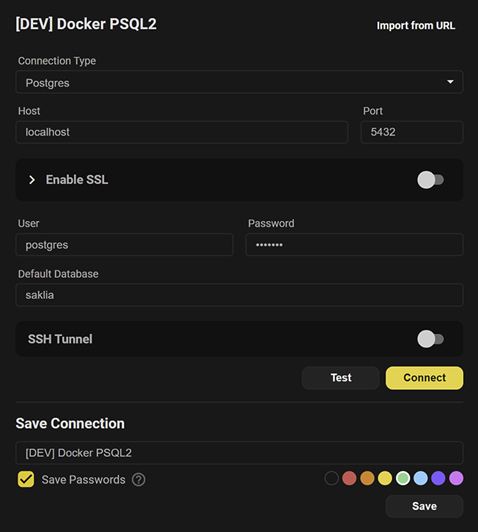478x532 pixels.
Task: Click Import from URL link
Action: point(416,25)
